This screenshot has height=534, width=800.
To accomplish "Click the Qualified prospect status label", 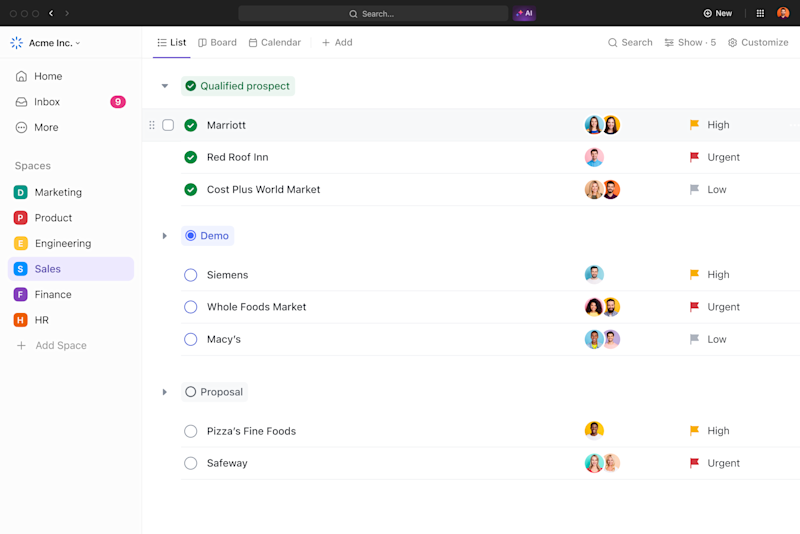I will (x=238, y=86).
